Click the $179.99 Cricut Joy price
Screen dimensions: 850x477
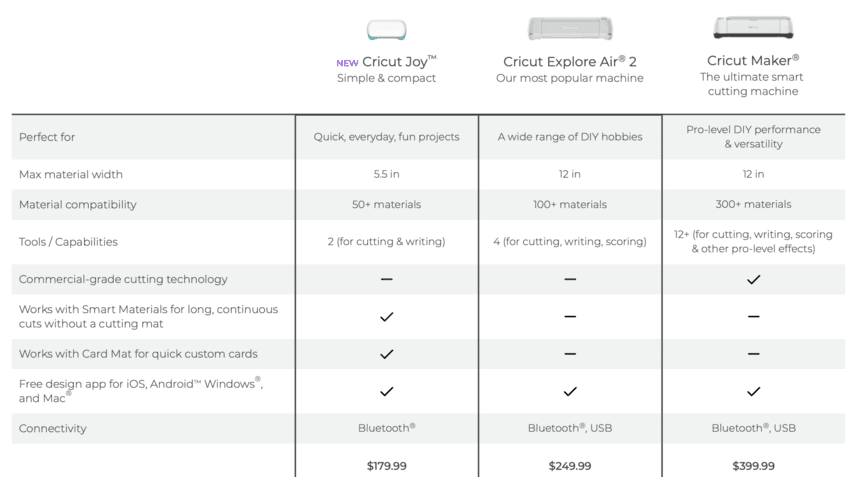387,466
